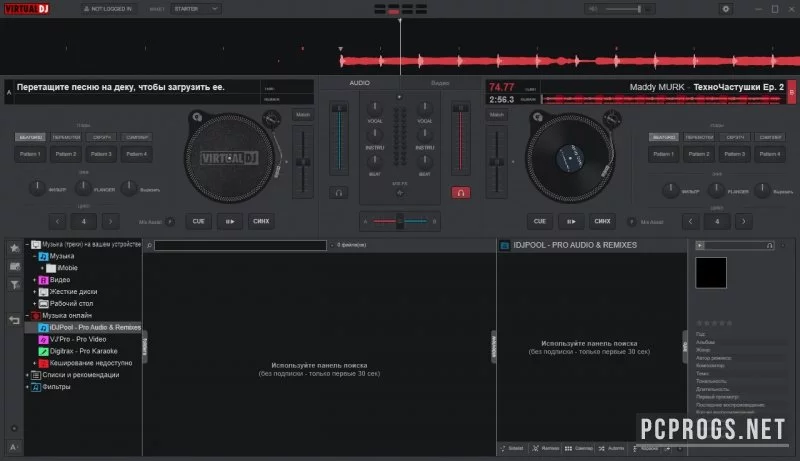Toggle left deck headphone cue button
Viewport: 800px width, 461px height.
tap(339, 193)
